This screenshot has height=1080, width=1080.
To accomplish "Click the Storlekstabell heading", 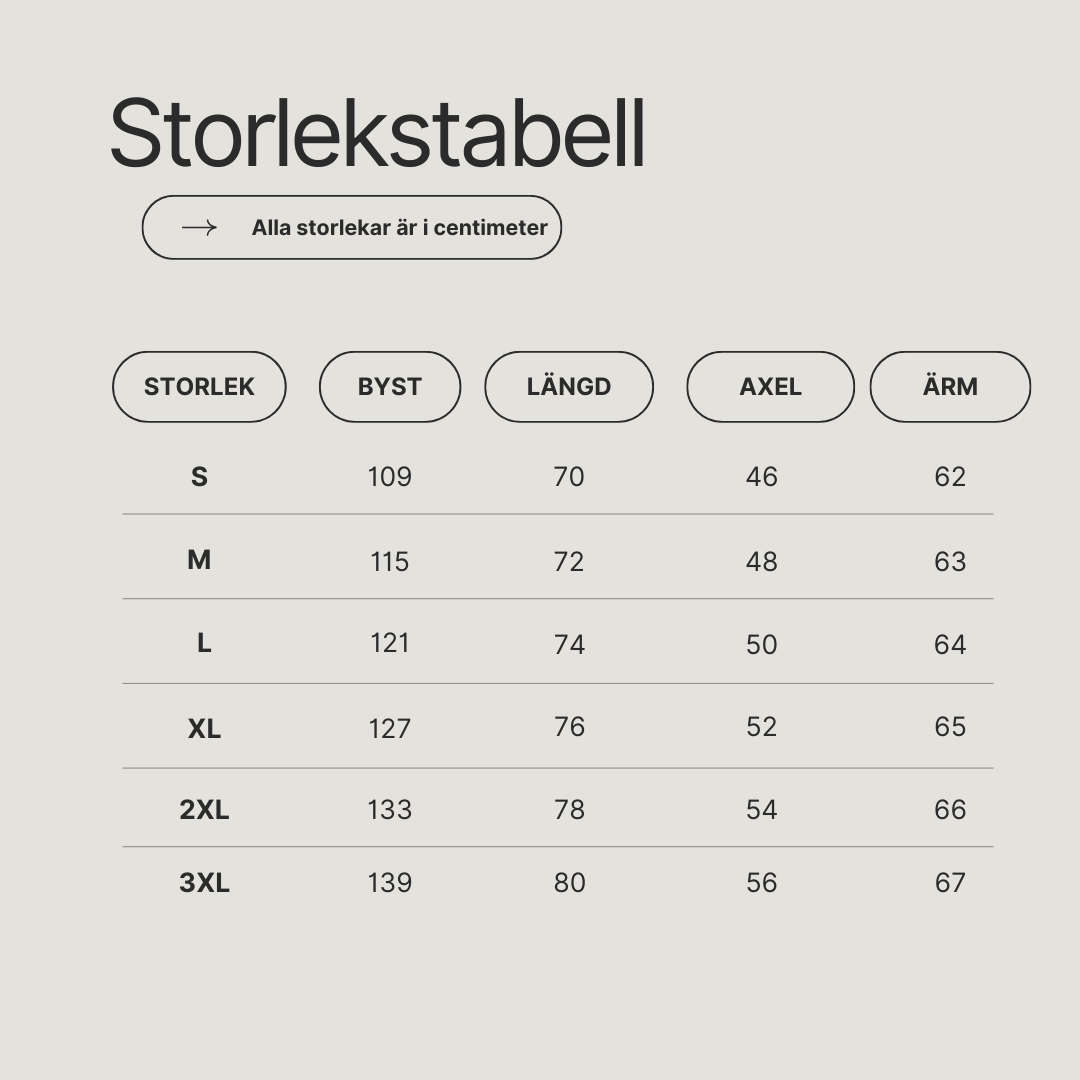I will click(377, 133).
